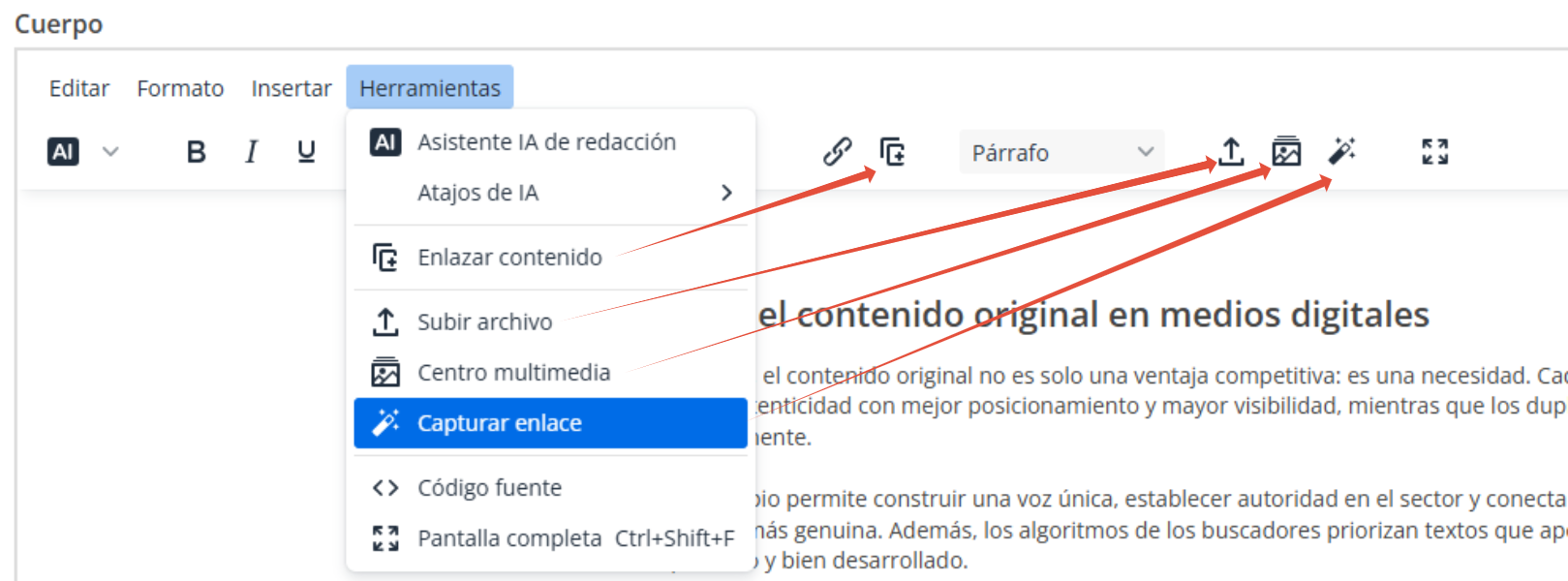Expand the AI button dropdown arrow
Image resolution: width=1568 pixels, height=581 pixels.
click(110, 152)
